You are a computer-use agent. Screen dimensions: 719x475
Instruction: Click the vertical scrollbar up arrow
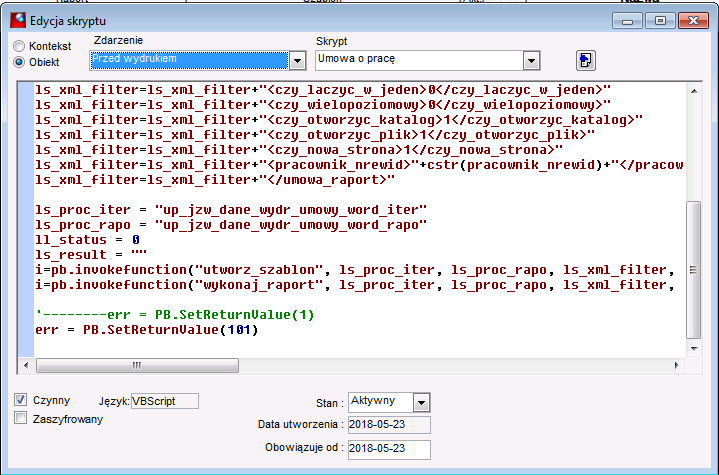point(694,91)
